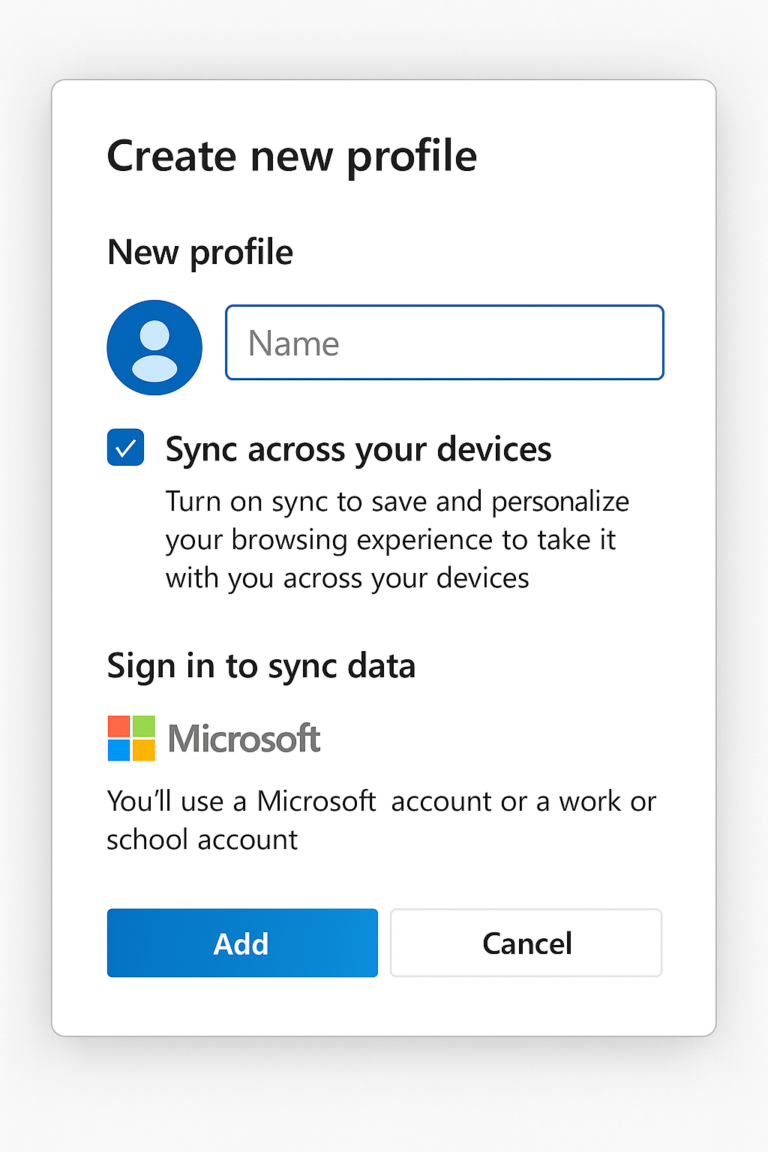Click the sync description text
Viewport: 768px width, 1152px height.
pos(398,539)
